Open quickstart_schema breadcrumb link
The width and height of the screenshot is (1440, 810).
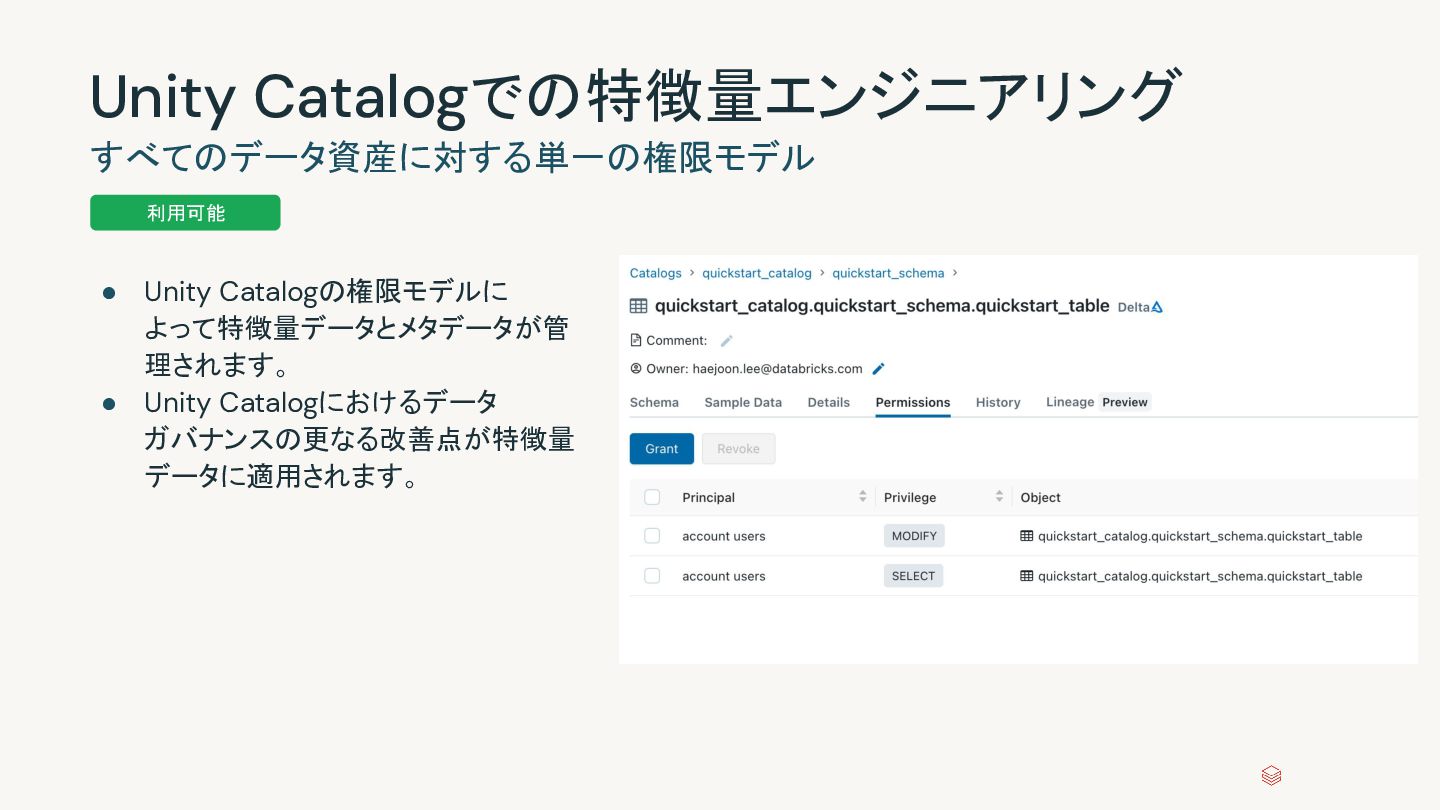click(x=888, y=273)
